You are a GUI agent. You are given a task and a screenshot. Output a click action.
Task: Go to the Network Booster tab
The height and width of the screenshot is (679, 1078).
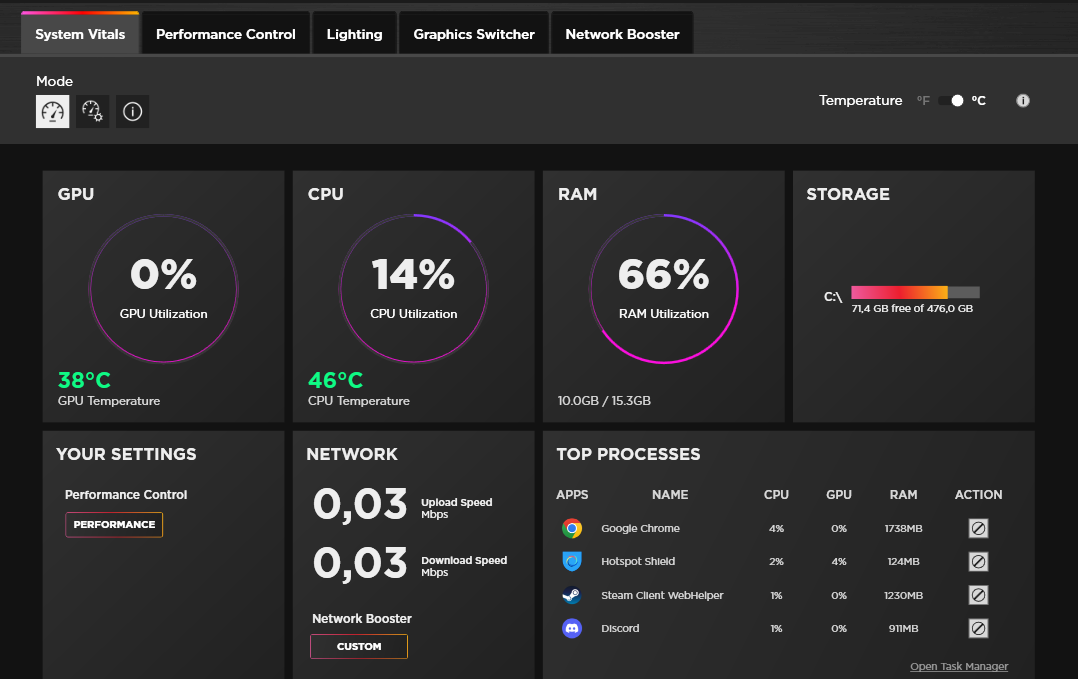pyautogui.click(x=622, y=34)
